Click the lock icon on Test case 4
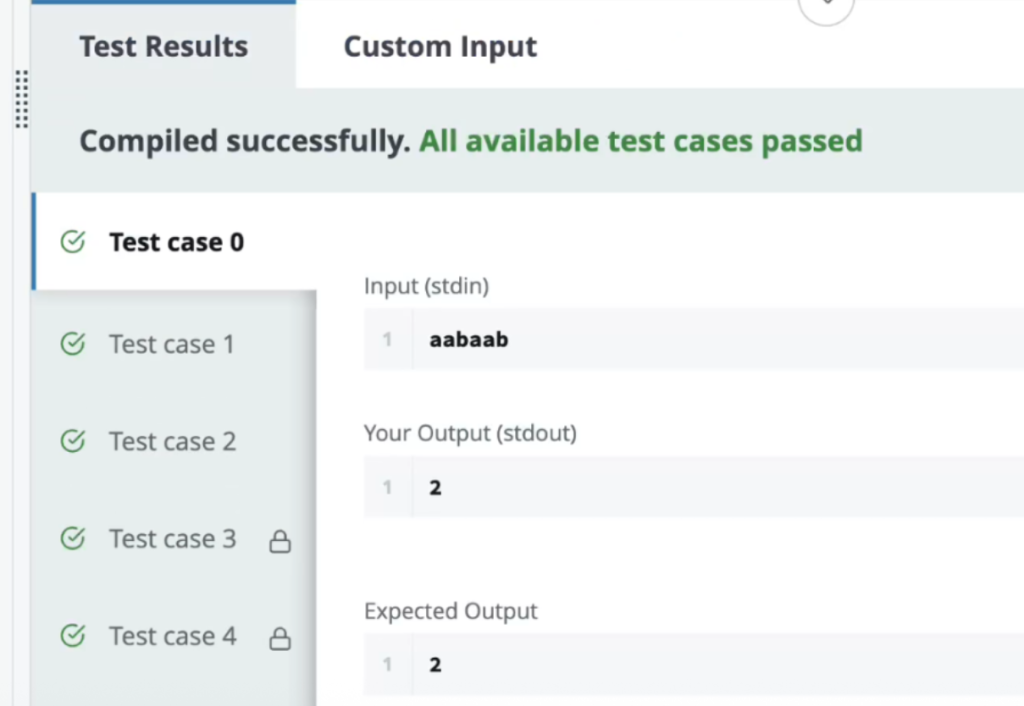 pyautogui.click(x=281, y=639)
